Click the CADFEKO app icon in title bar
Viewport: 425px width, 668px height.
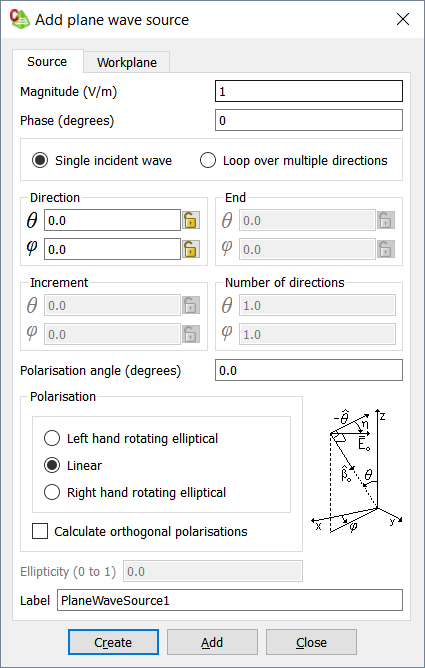[20, 19]
